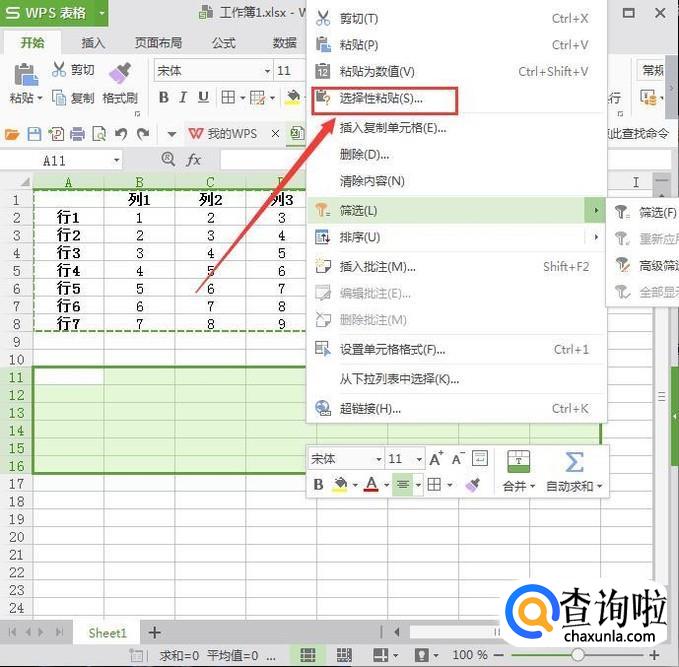Click the select-all corner triangle
The image size is (679, 667).
tap(25, 181)
